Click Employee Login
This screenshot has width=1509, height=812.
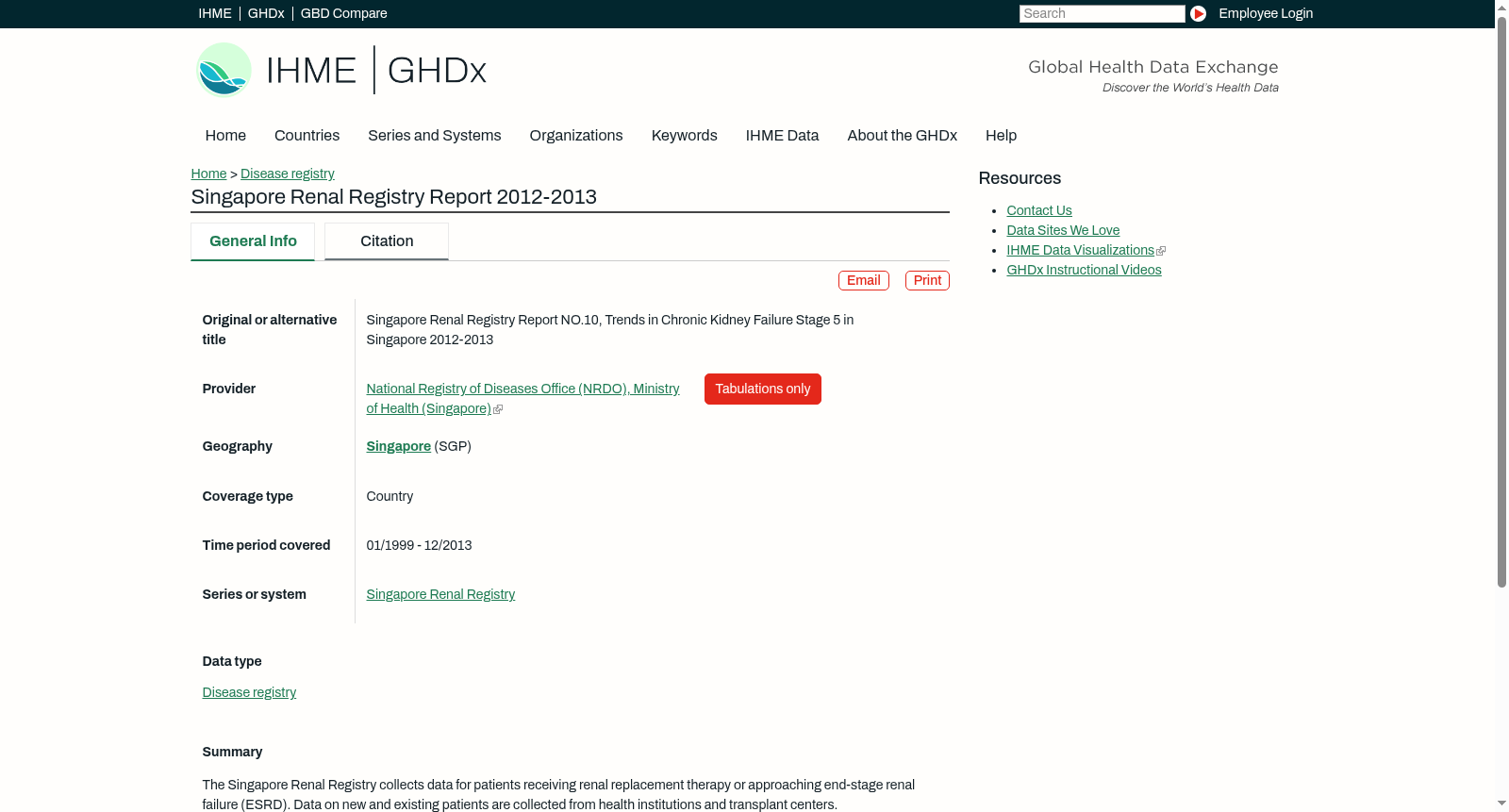pos(1266,13)
